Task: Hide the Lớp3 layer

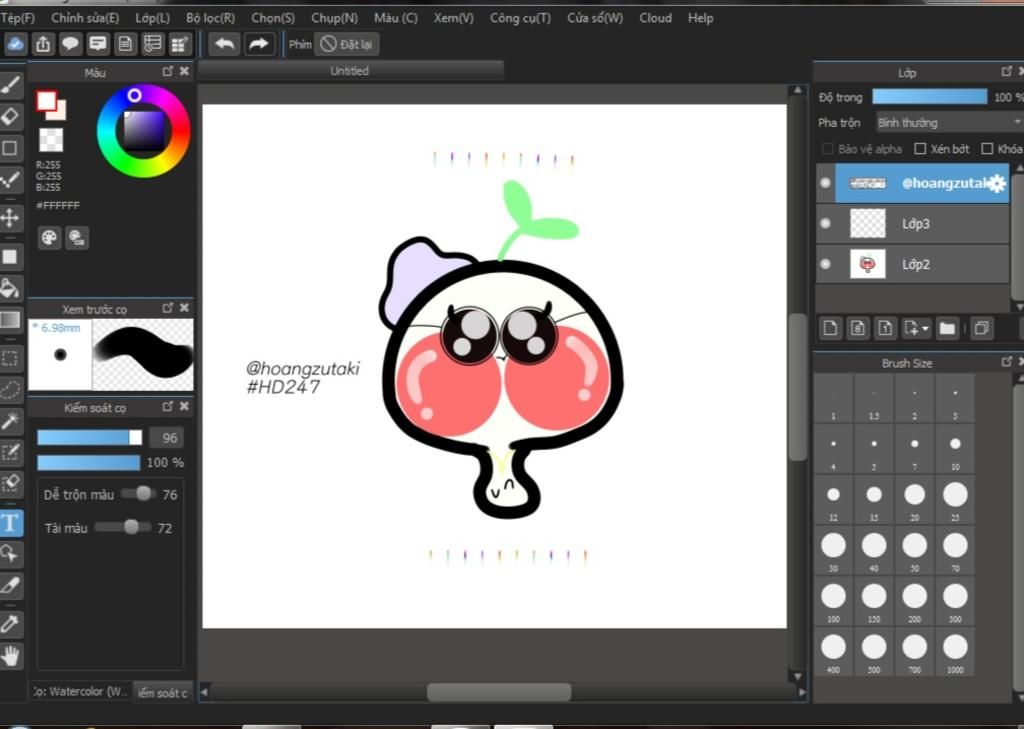Action: [x=825, y=223]
